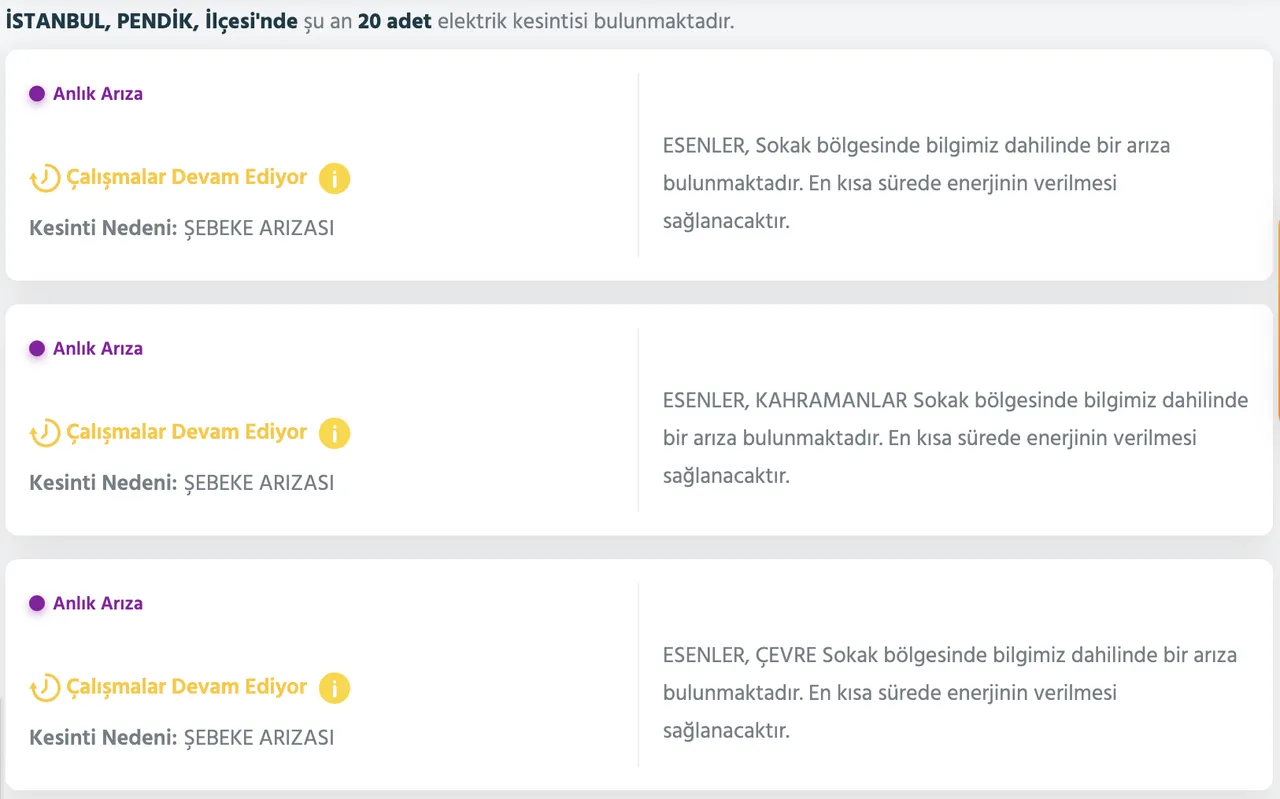Click the 'Anlık Arıza' label on the top card
The height and width of the screenshot is (799, 1280).
(97, 93)
